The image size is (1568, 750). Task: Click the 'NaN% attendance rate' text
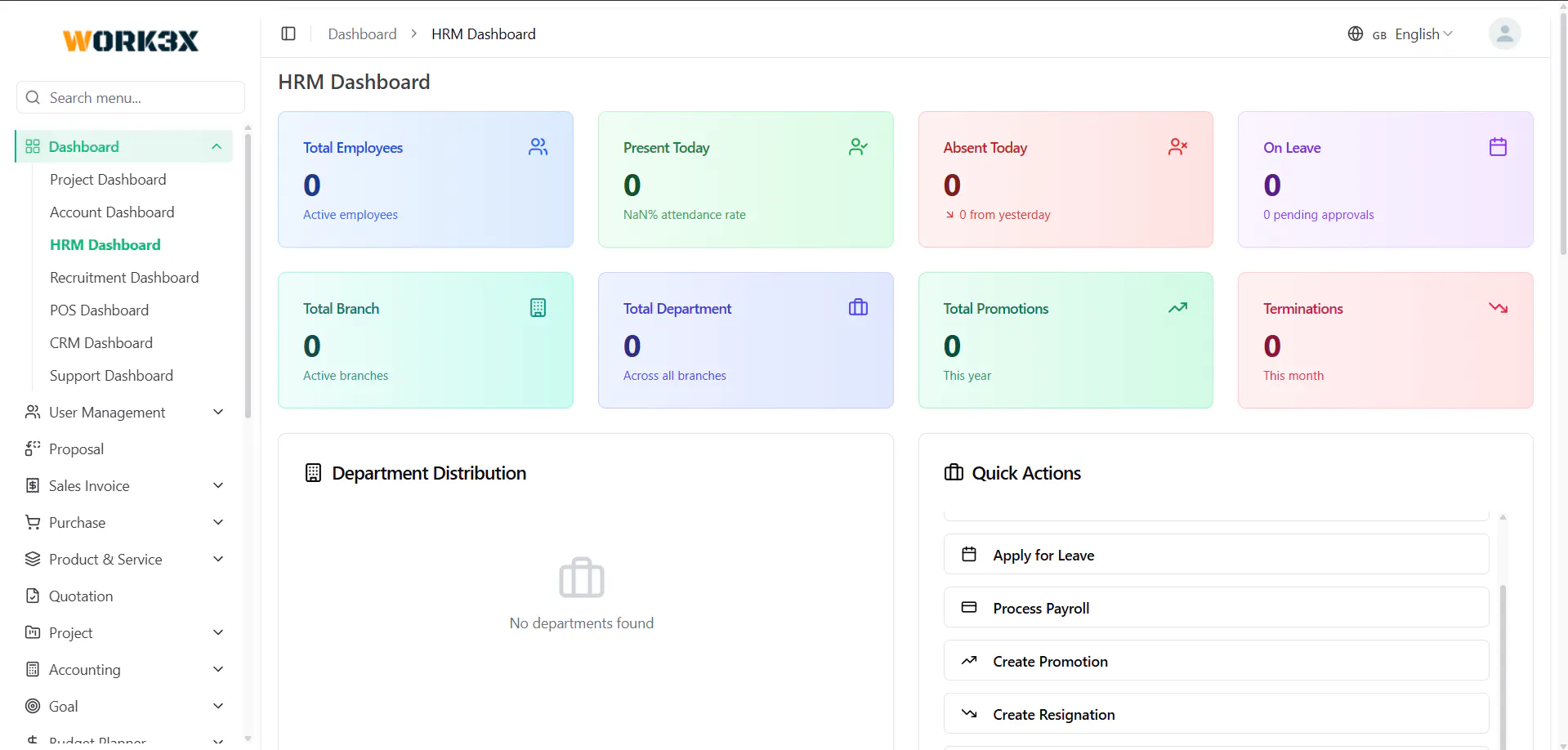[x=684, y=215]
